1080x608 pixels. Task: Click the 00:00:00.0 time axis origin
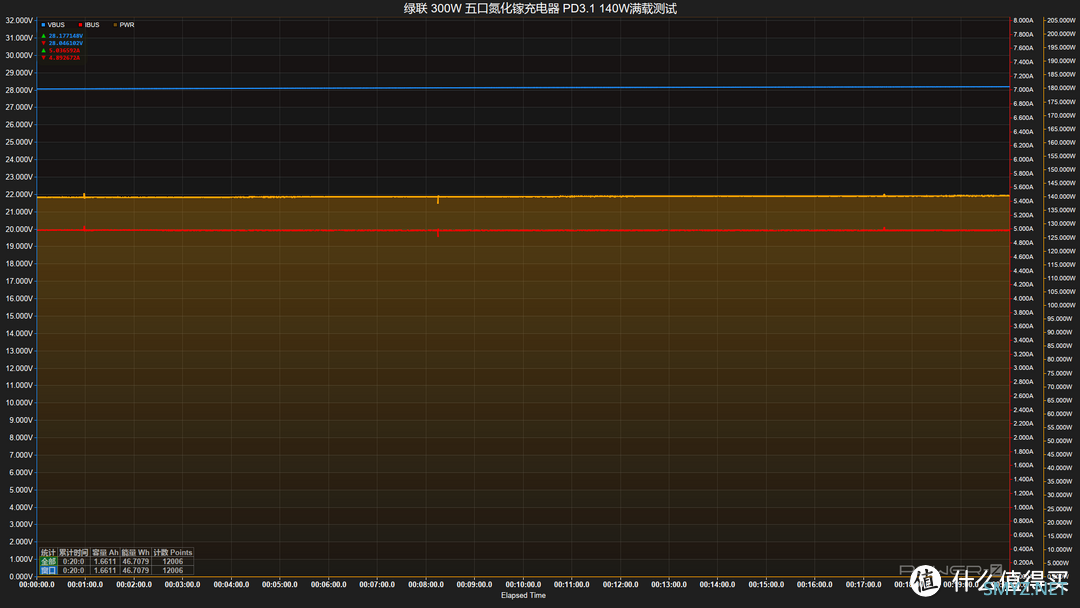37,585
